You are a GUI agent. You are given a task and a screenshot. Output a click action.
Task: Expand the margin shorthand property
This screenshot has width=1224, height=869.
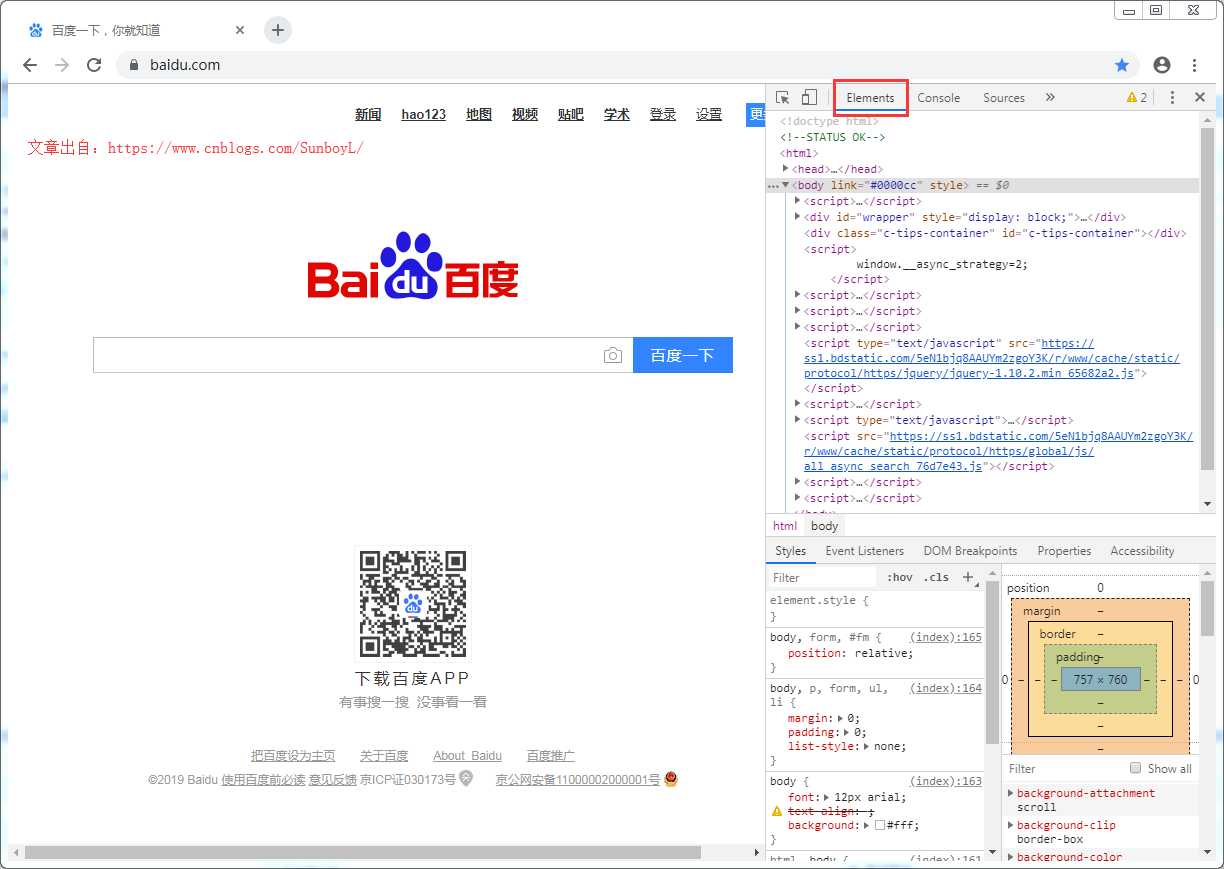pyautogui.click(x=840, y=718)
